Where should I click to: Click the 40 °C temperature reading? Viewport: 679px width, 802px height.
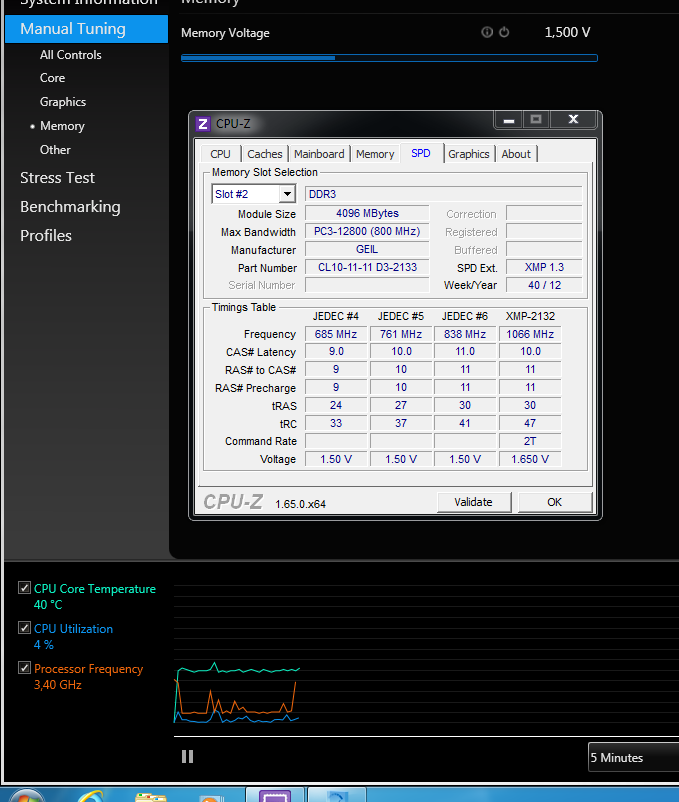48,605
